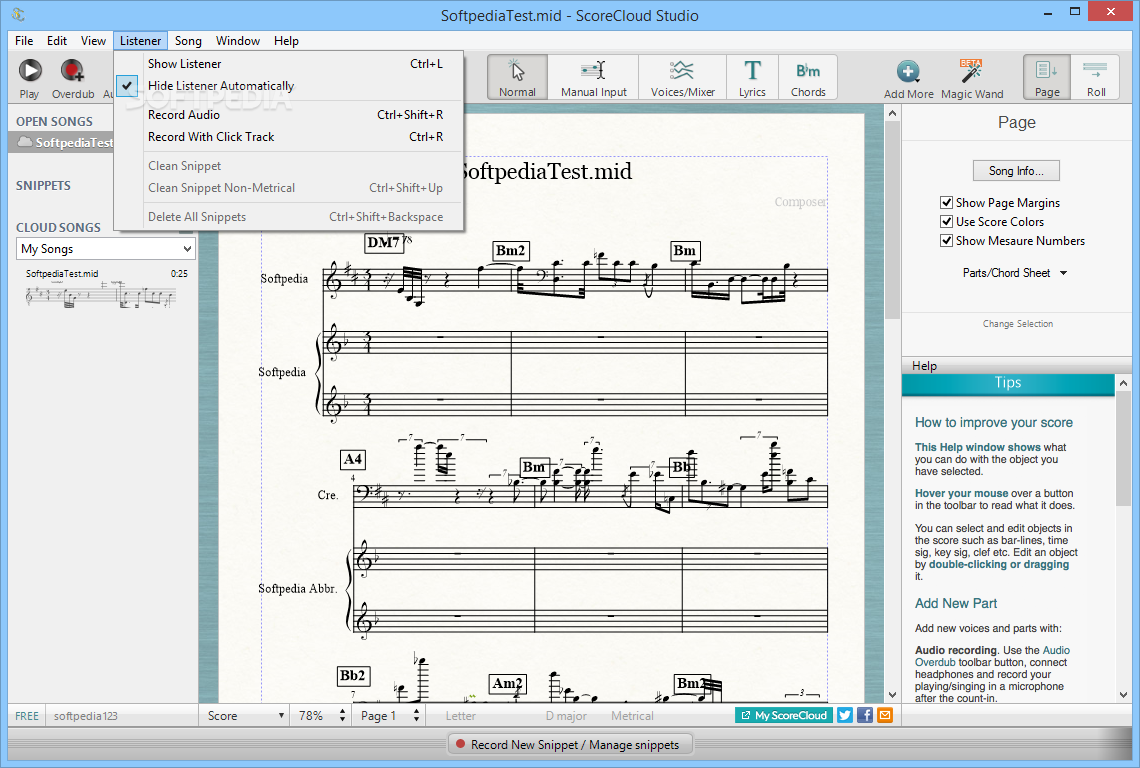The image size is (1140, 768).
Task: Change page with Page 1 stepper
Action: pyautogui.click(x=416, y=716)
